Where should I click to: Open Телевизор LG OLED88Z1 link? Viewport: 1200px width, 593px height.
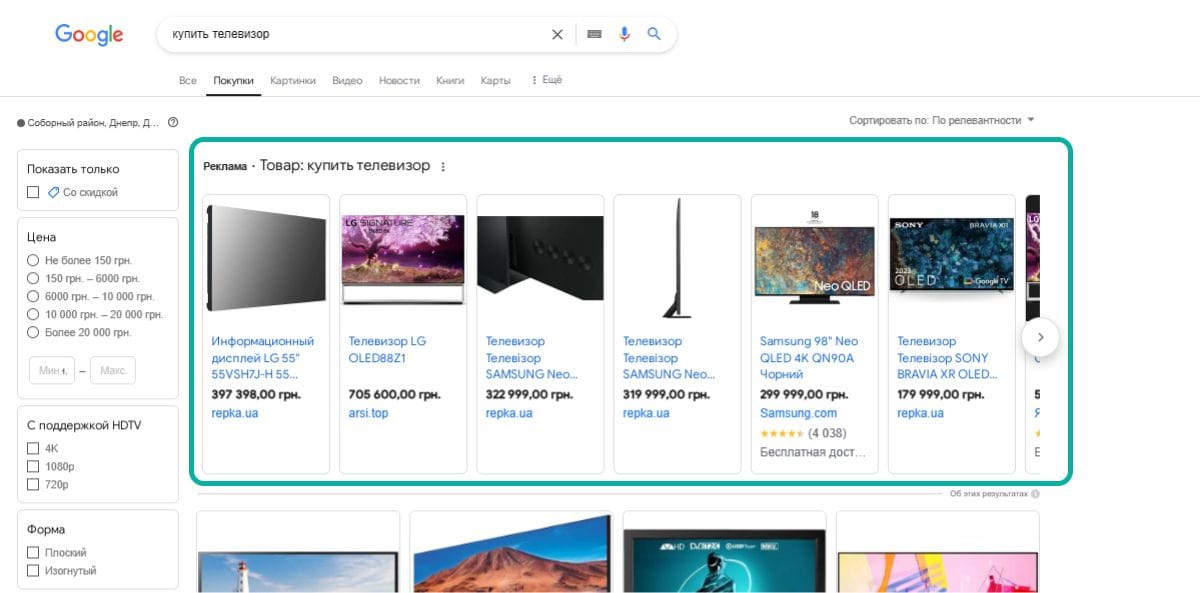387,349
